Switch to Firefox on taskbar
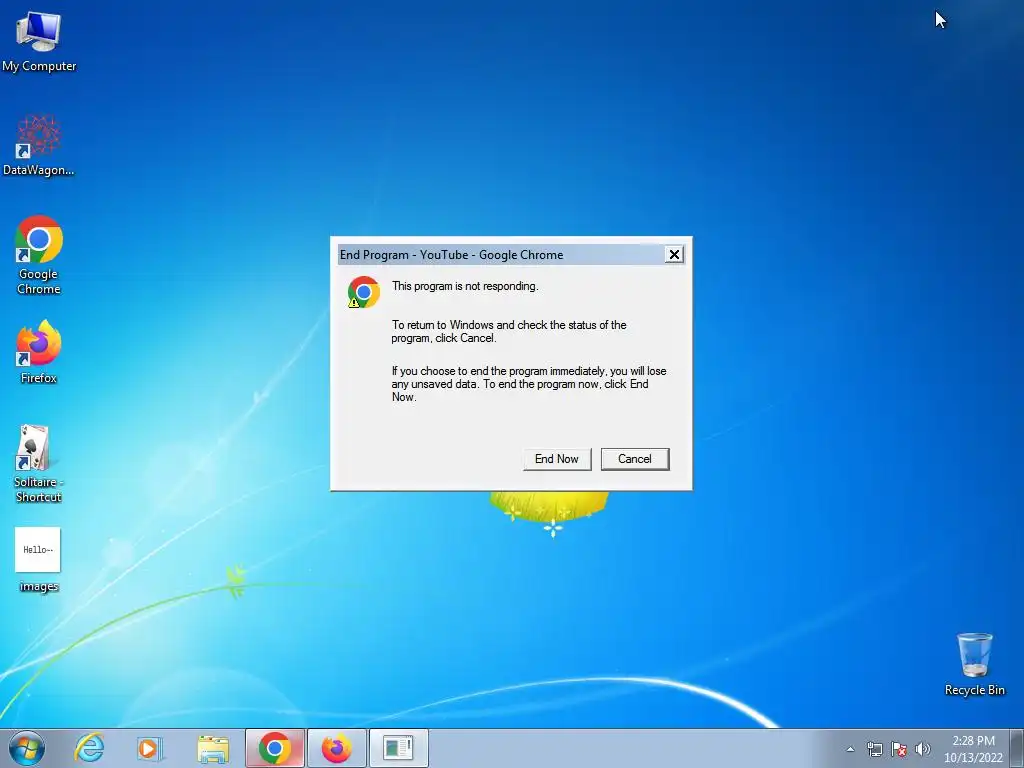 [337, 748]
